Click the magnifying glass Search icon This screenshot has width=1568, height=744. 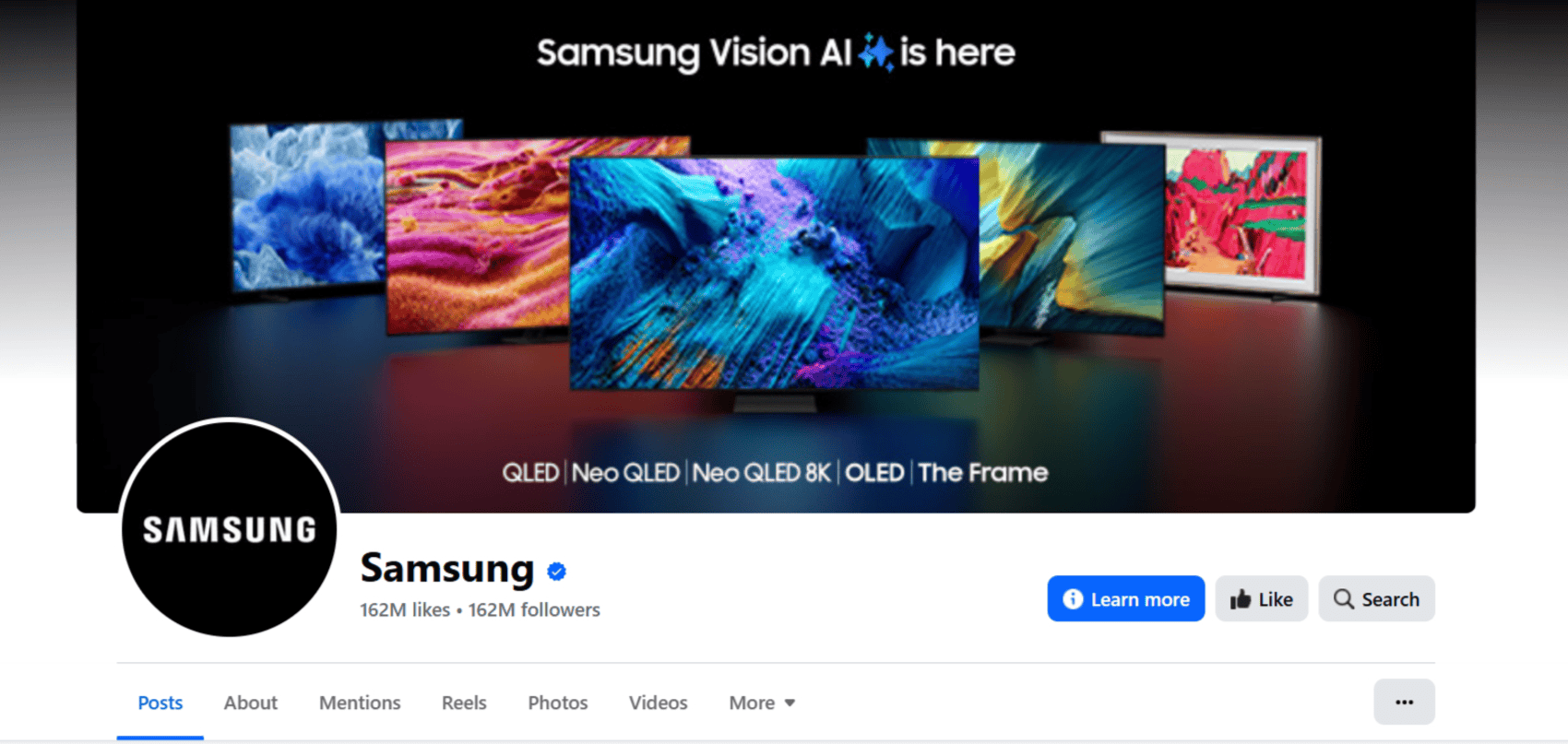[1344, 599]
